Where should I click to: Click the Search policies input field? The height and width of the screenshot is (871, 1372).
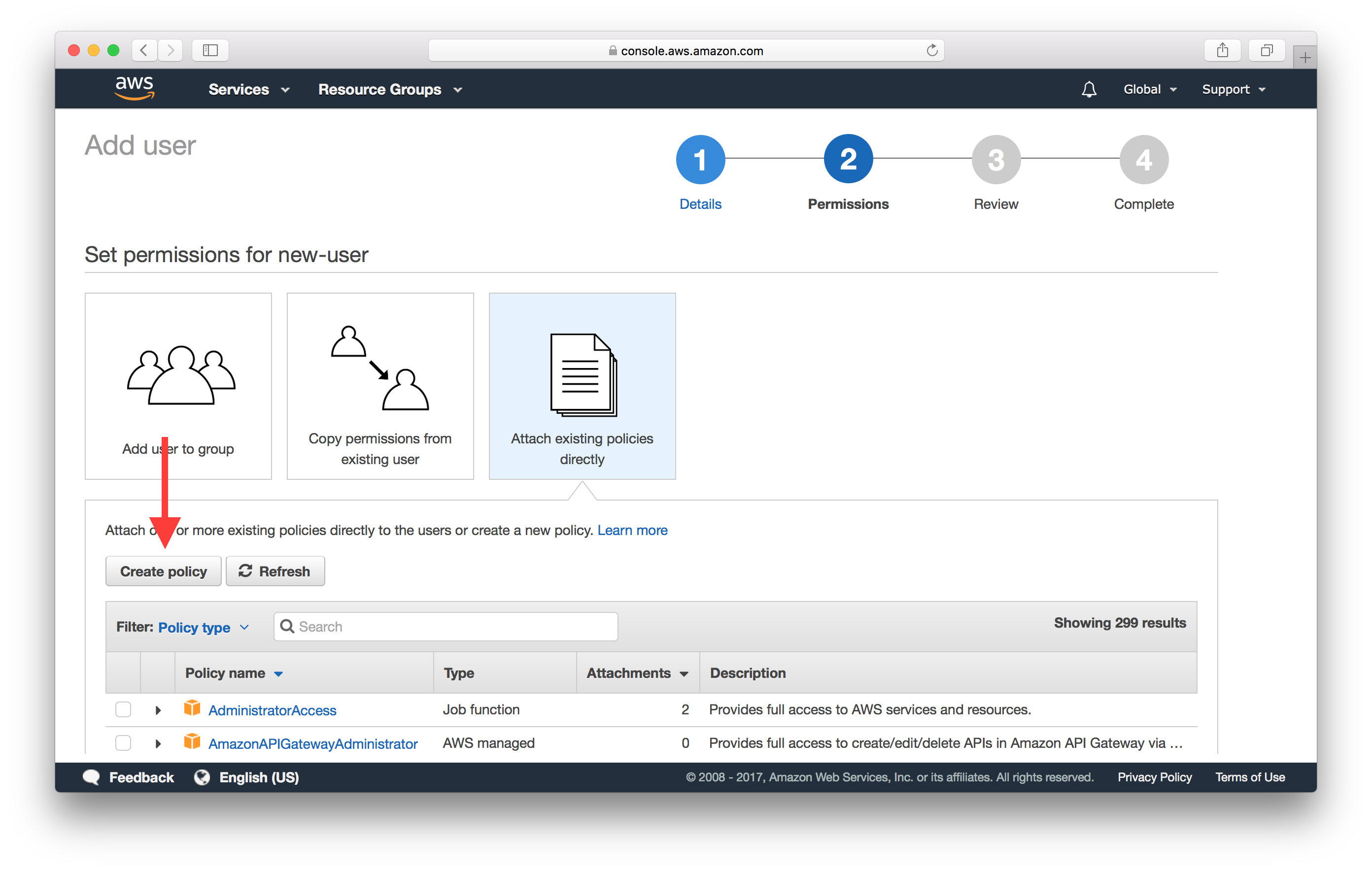[x=447, y=625]
